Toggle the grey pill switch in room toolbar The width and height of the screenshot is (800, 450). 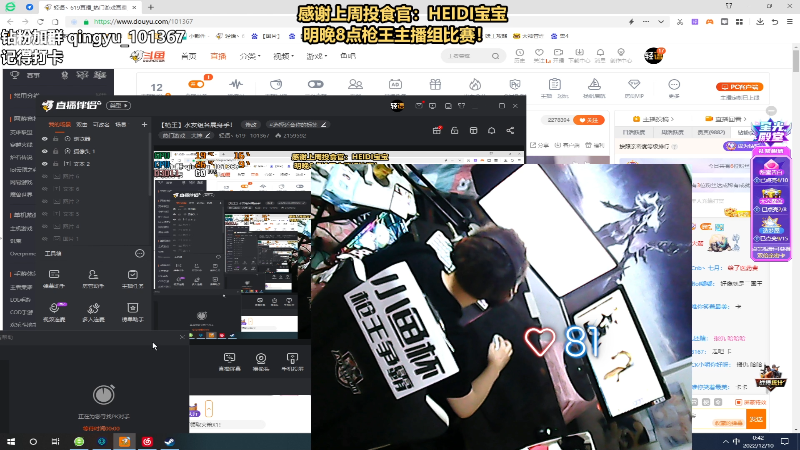[x=315, y=84]
